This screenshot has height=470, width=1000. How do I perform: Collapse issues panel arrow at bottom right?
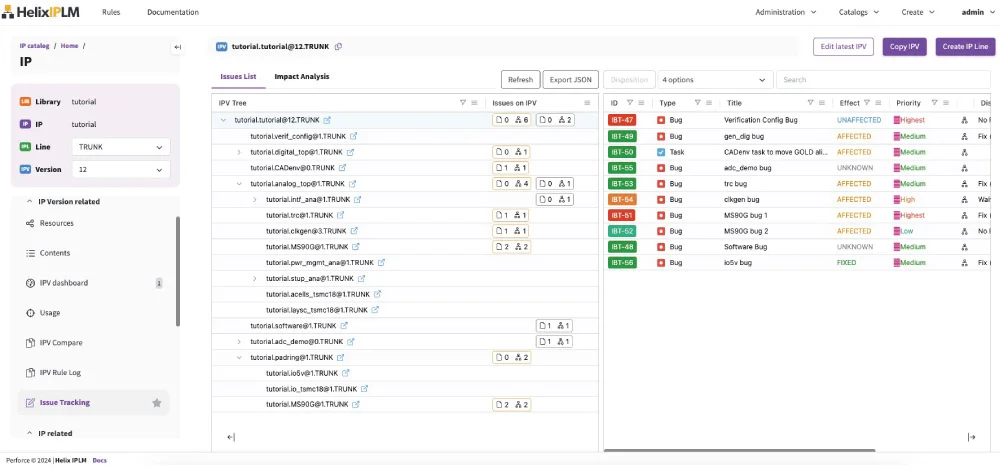[971, 437]
